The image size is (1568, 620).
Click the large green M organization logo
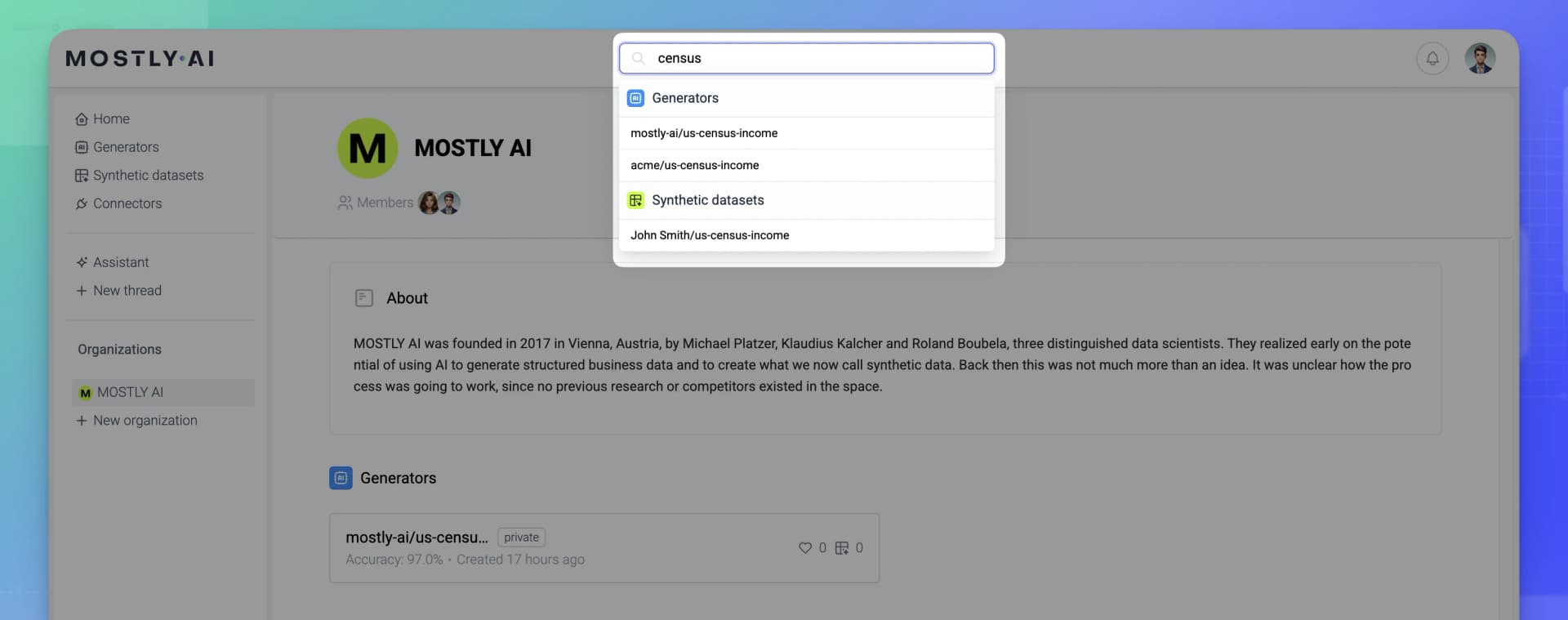click(367, 148)
